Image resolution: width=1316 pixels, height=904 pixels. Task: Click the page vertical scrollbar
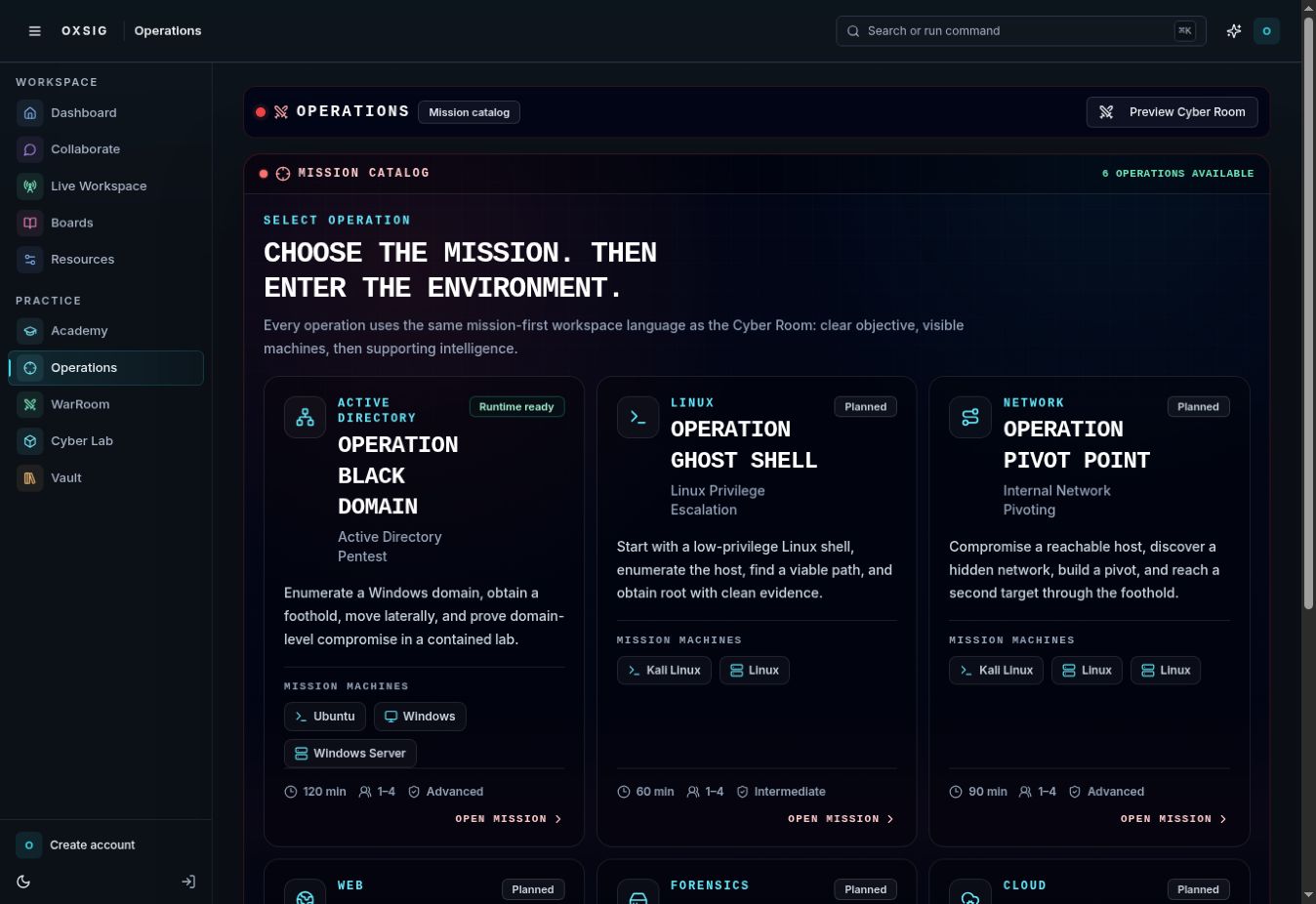coord(1308,315)
